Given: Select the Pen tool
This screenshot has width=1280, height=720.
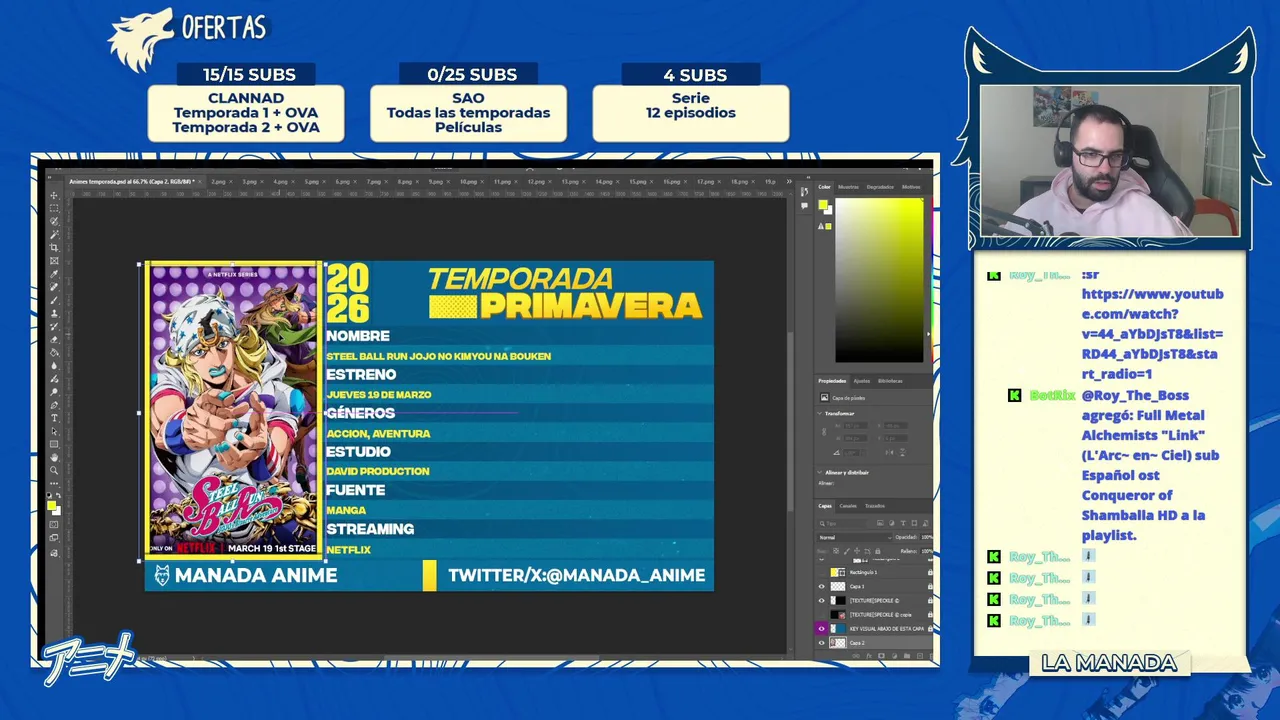Looking at the screenshot, I should click(53, 405).
